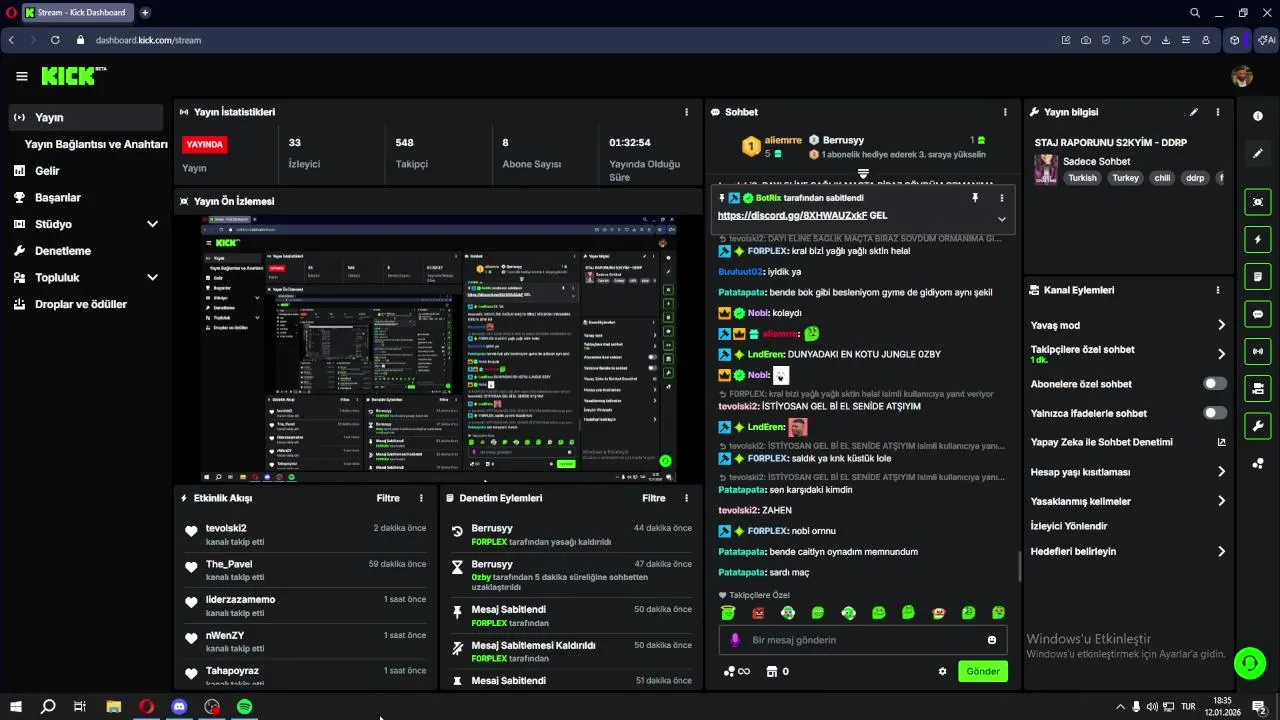Click the chat shop icon with 0
The width and height of the screenshot is (1280, 720).
pyautogui.click(x=777, y=671)
